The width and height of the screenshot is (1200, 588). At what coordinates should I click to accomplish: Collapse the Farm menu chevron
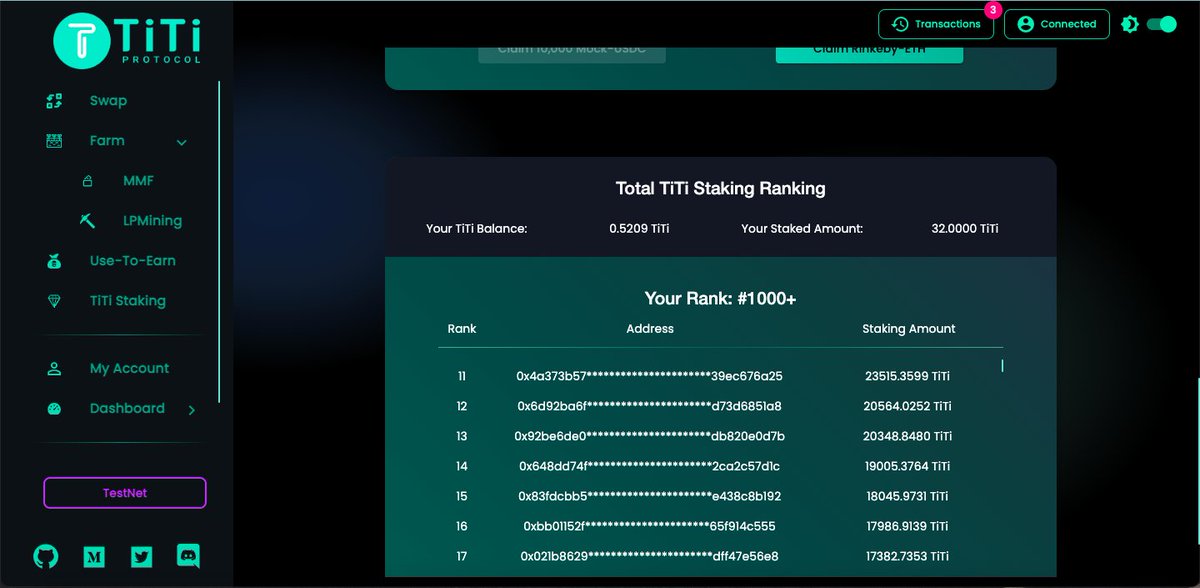(x=182, y=143)
